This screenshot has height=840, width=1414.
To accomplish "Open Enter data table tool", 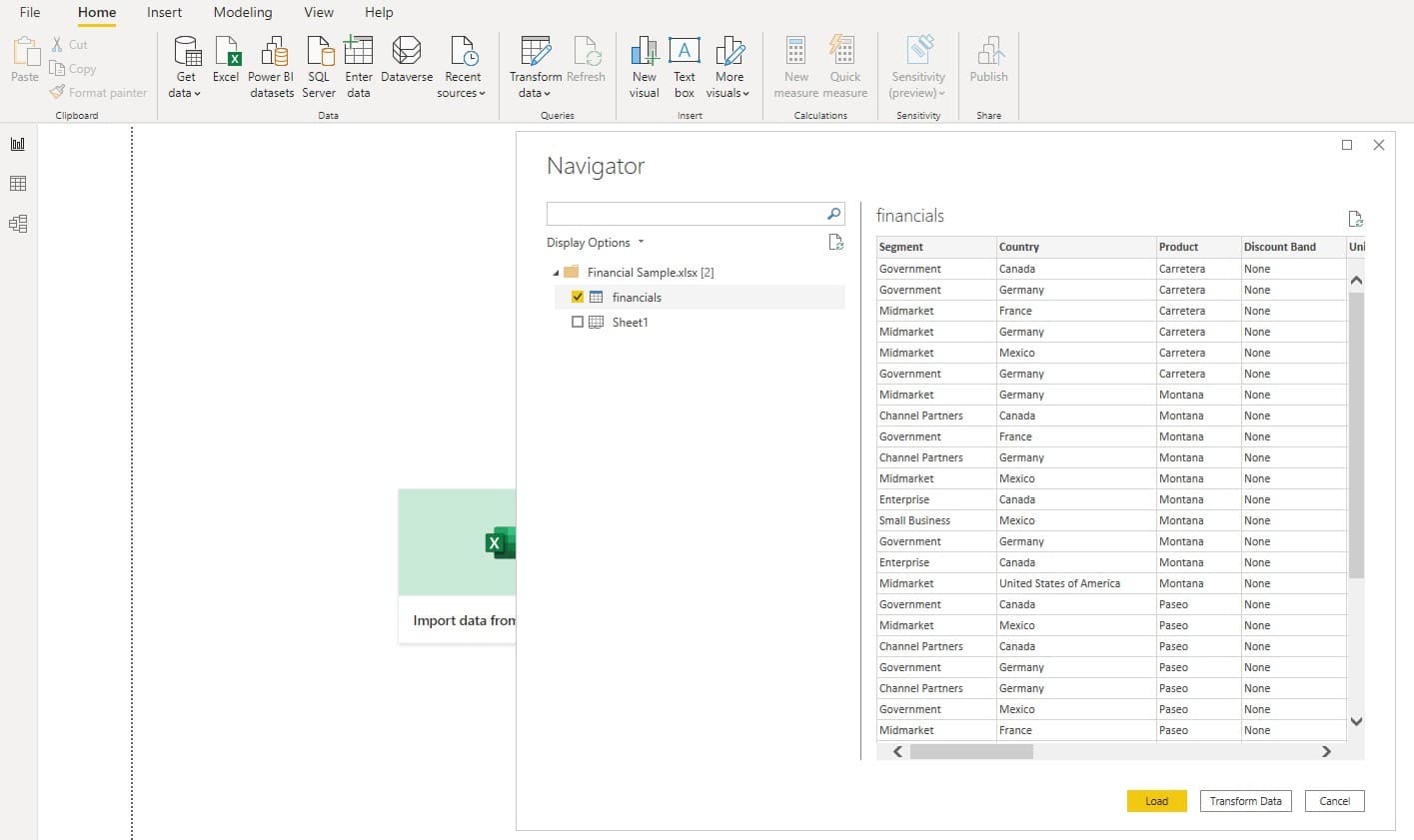I will 359,67.
